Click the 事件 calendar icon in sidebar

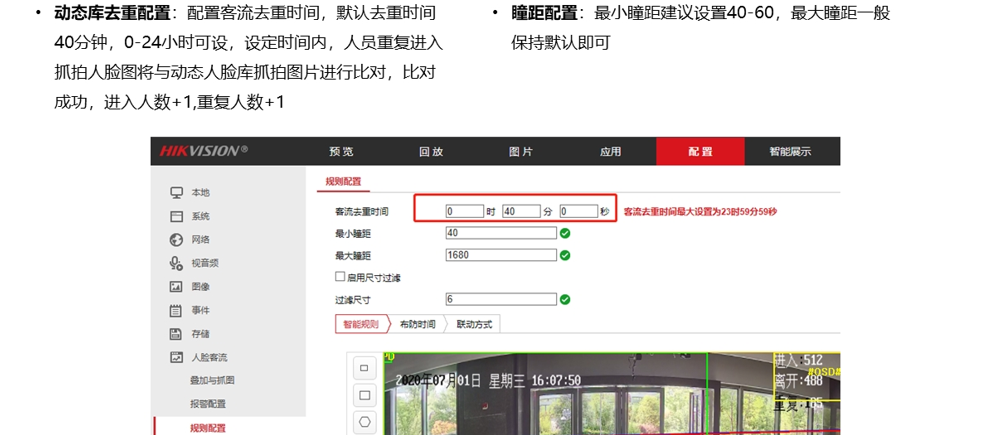[x=176, y=310]
